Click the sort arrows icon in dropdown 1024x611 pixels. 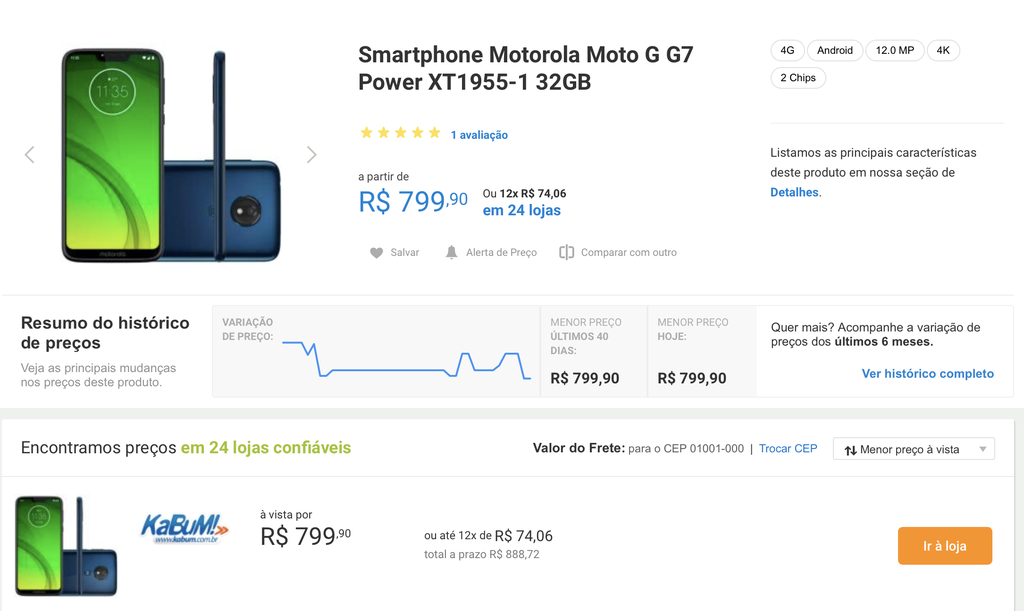tap(850, 450)
